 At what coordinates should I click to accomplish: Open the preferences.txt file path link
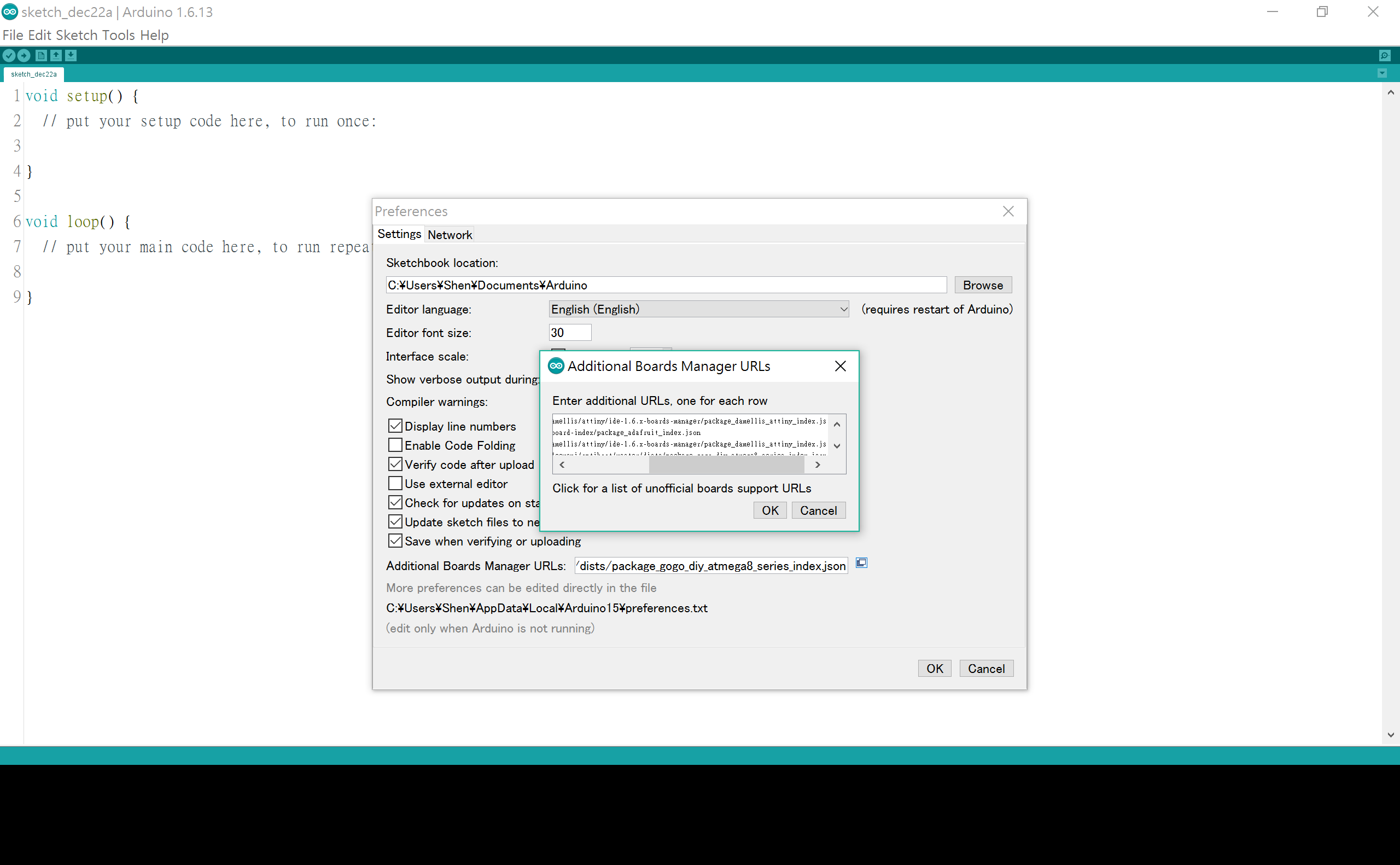click(x=546, y=608)
